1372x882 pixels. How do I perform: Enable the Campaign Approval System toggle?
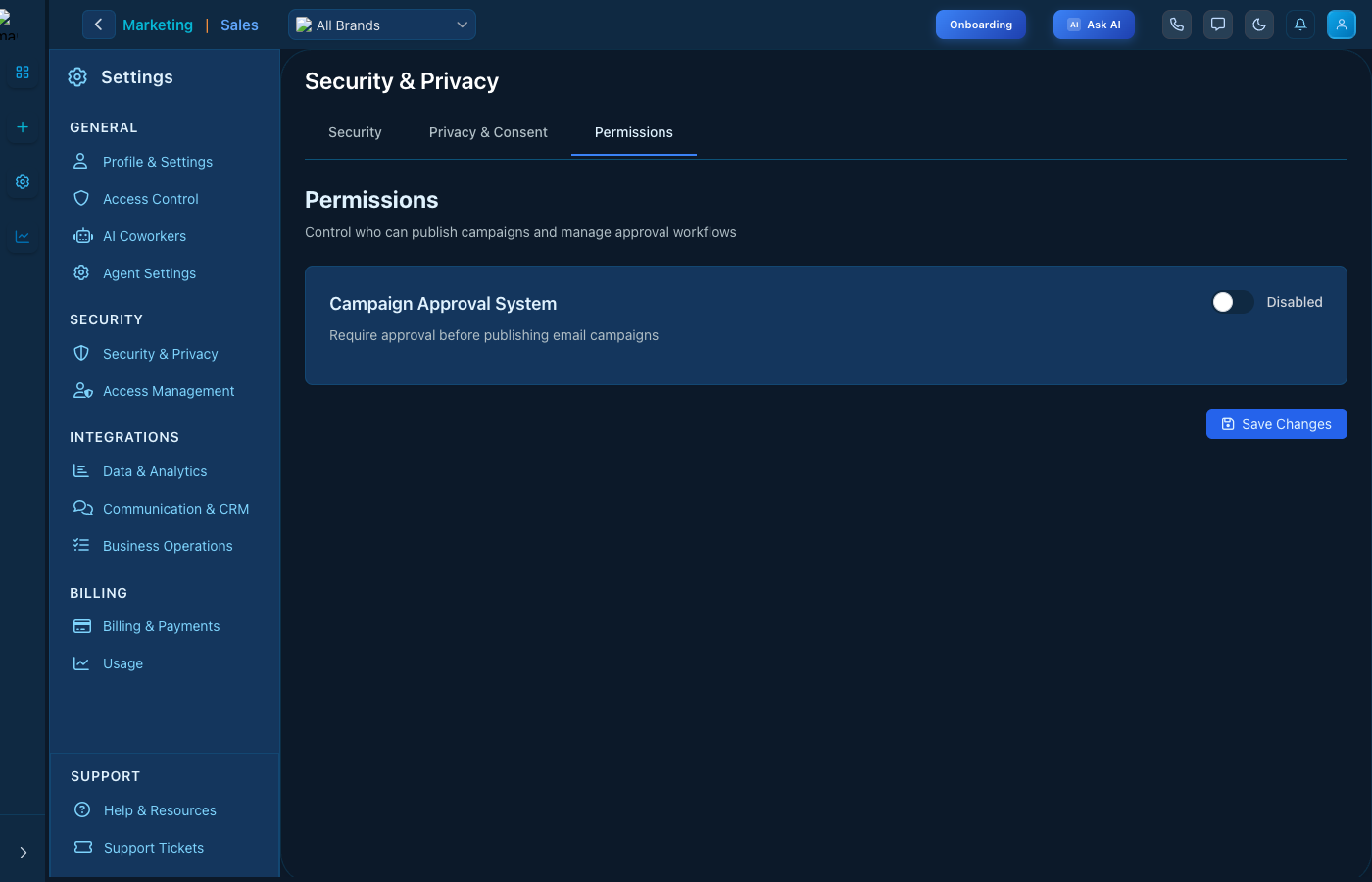pos(1232,302)
